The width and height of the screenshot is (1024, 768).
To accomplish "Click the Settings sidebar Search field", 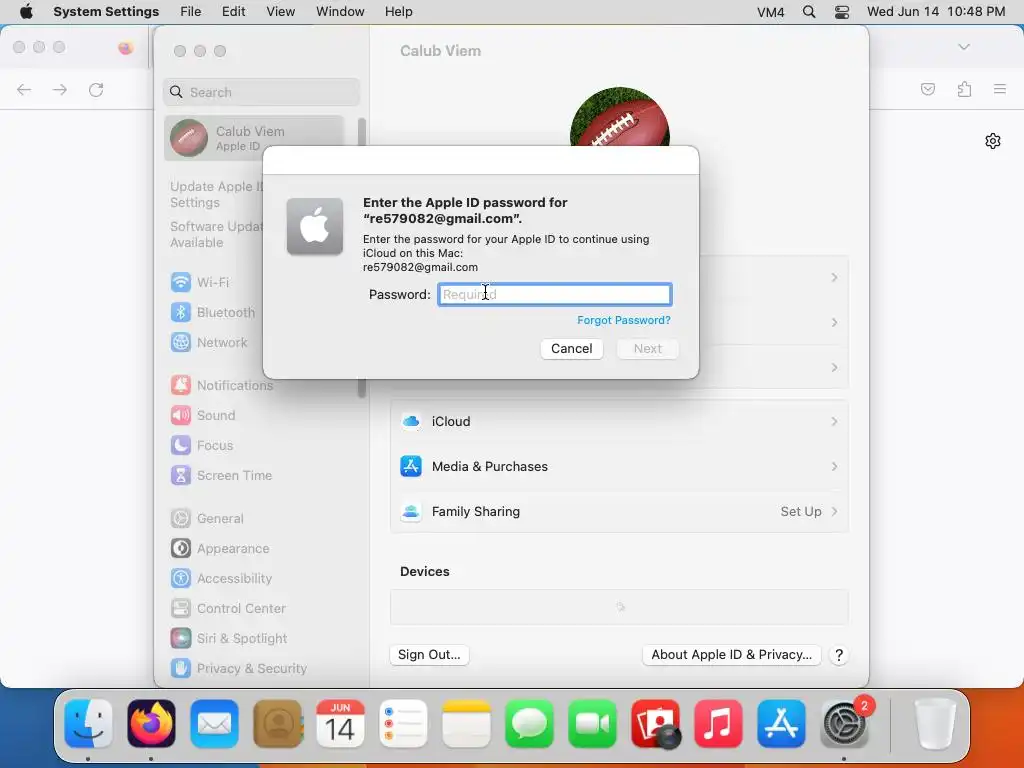I will [x=261, y=92].
